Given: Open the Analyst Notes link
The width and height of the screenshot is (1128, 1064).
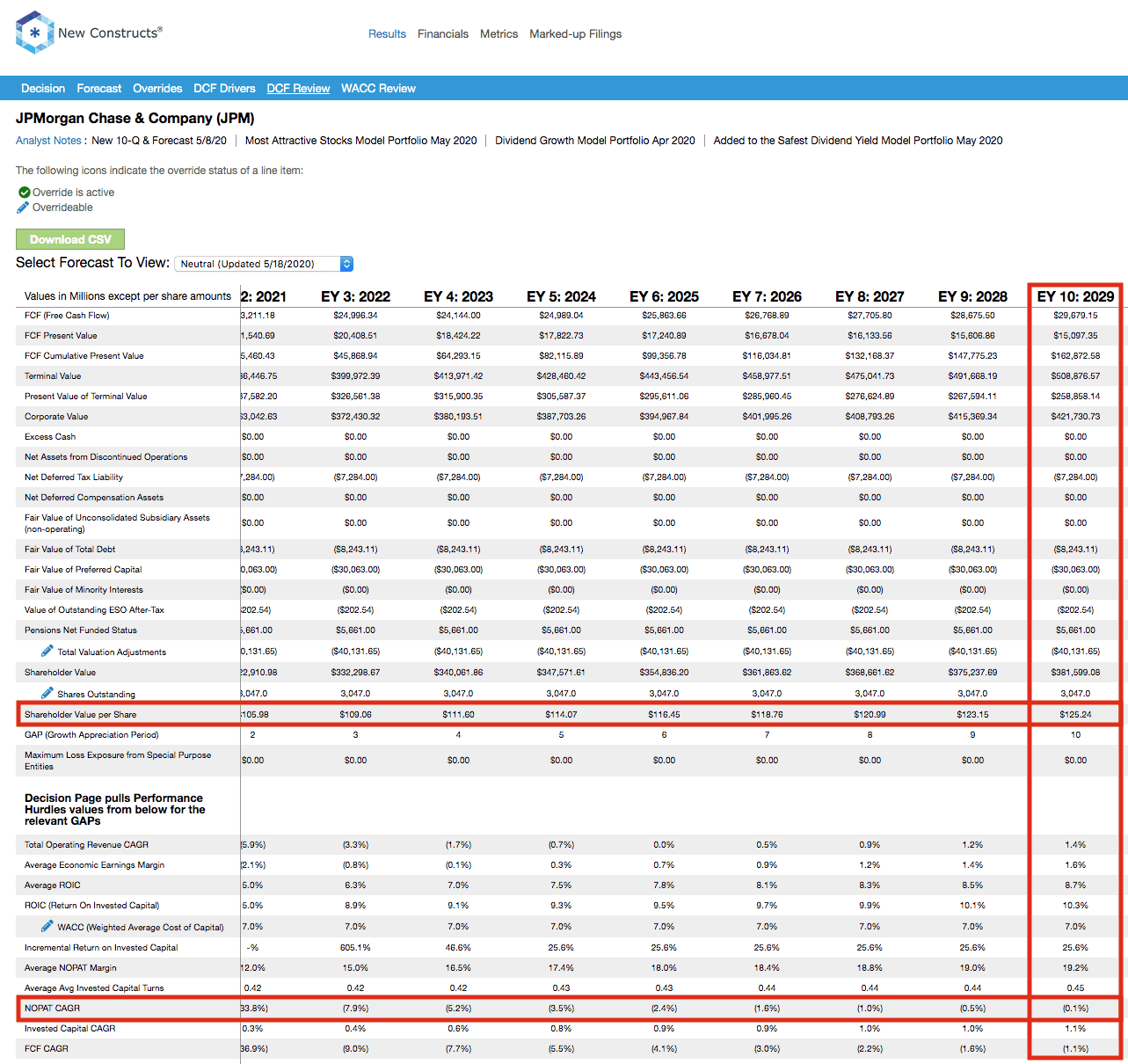Looking at the screenshot, I should click(48, 141).
